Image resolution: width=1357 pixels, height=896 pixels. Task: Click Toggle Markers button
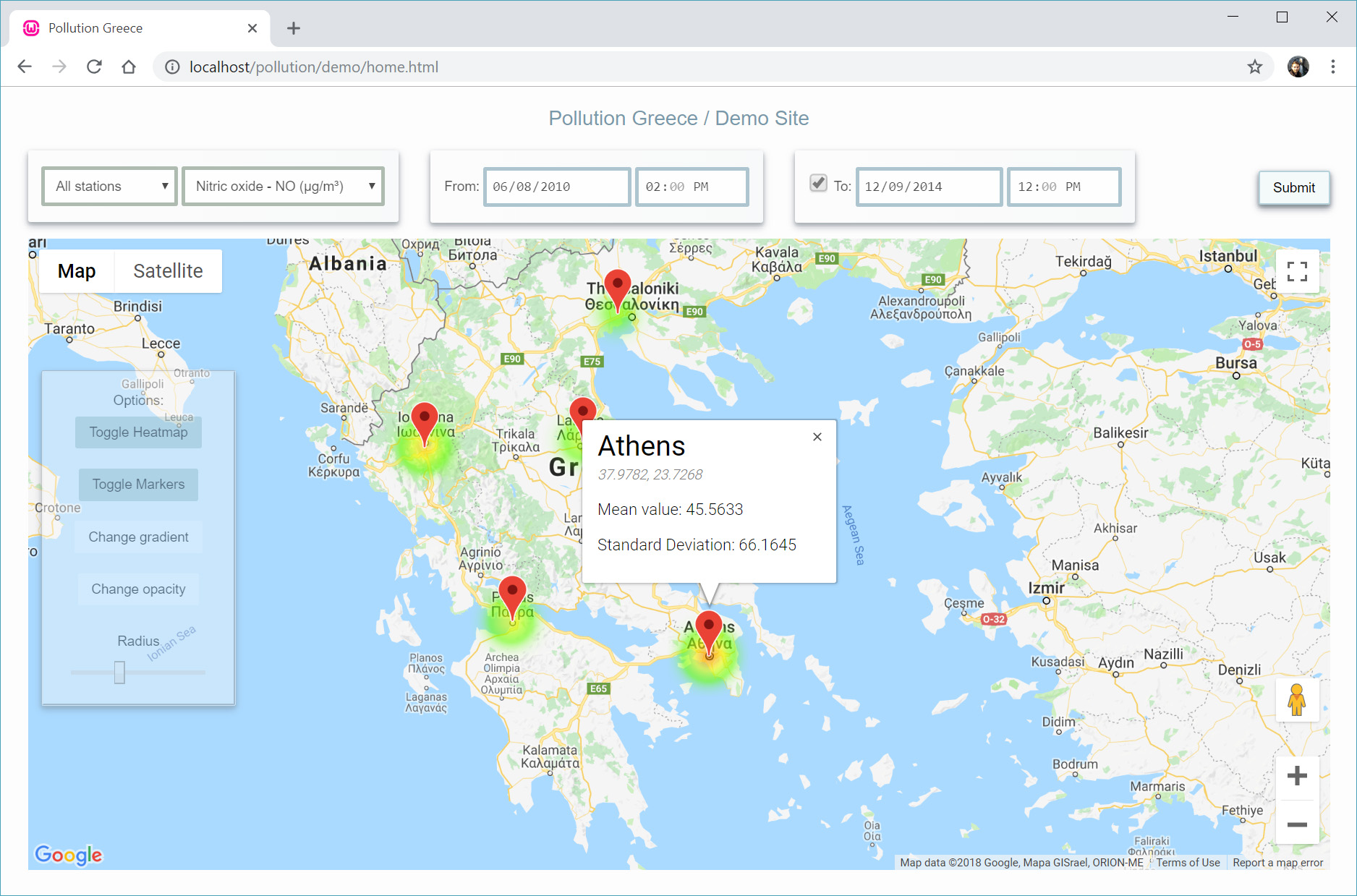pos(138,485)
